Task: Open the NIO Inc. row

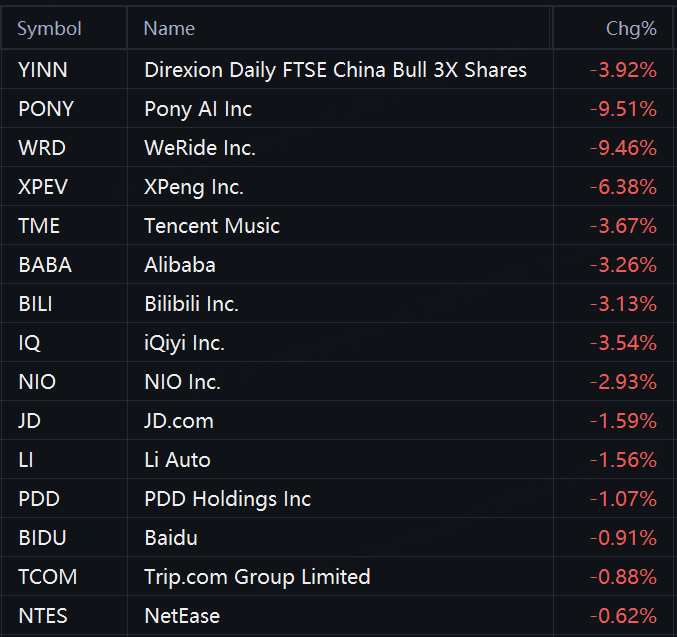Action: pyautogui.click(x=182, y=382)
